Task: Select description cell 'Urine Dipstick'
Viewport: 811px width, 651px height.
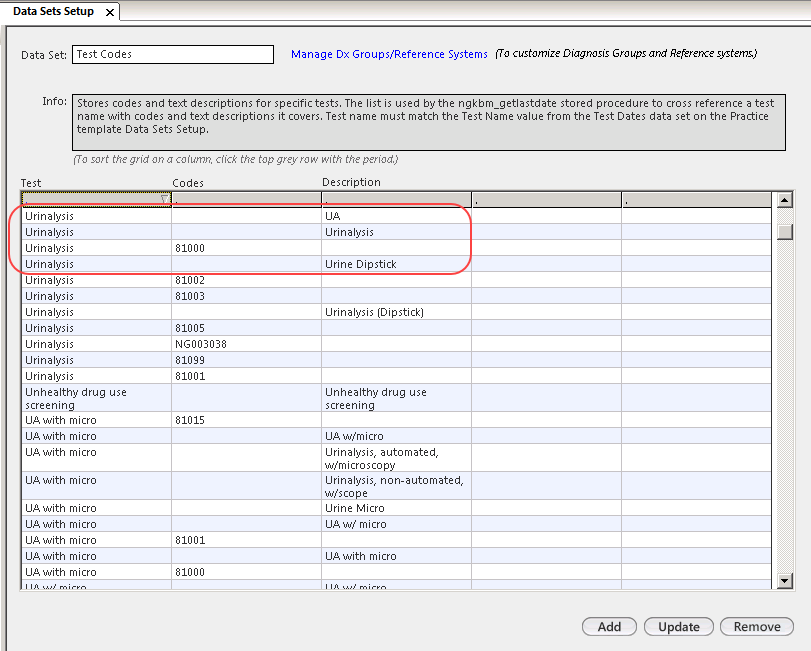Action: (396, 264)
